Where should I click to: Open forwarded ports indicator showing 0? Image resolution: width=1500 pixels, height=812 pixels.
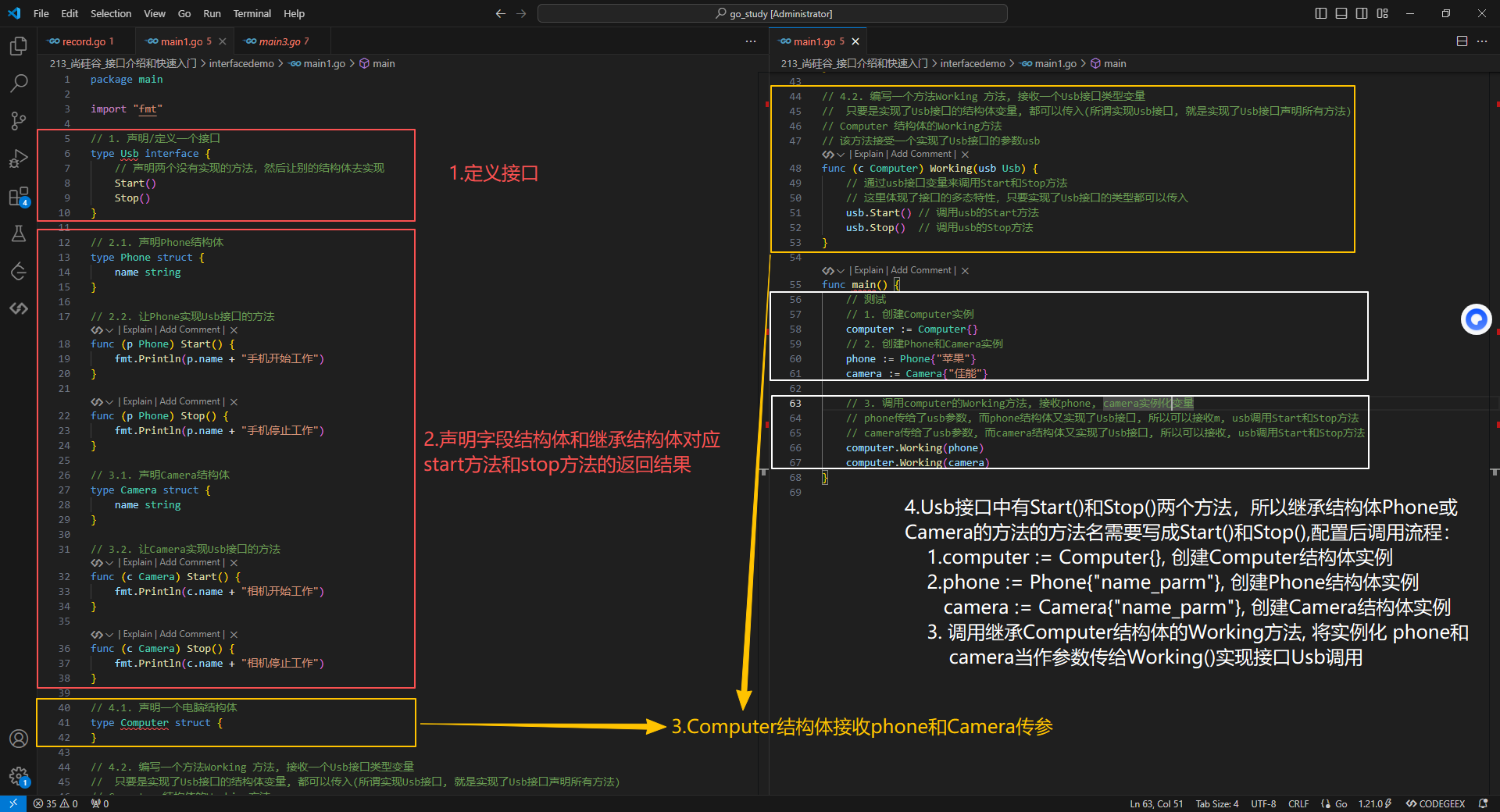pos(100,803)
